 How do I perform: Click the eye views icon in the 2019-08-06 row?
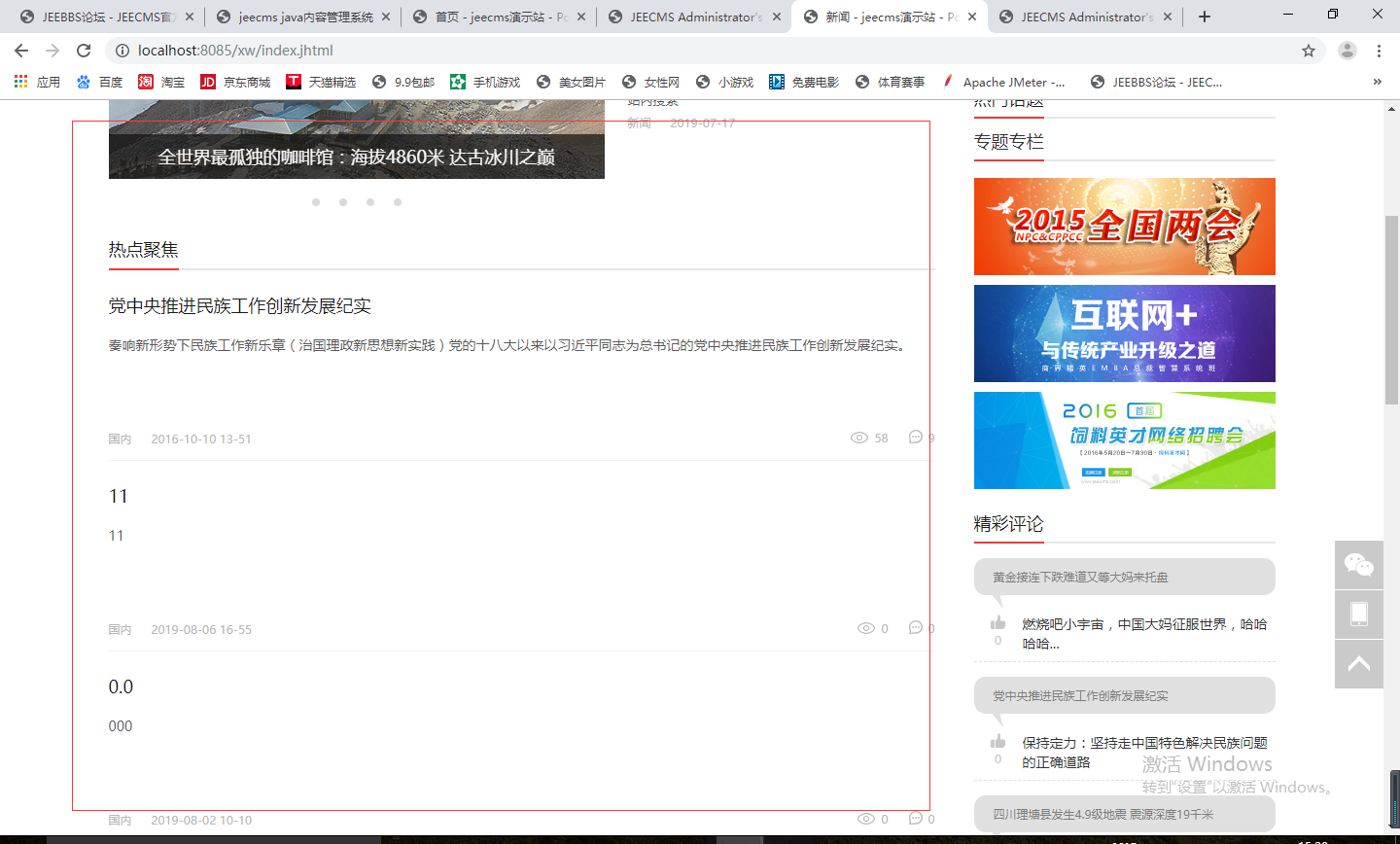pos(866,628)
